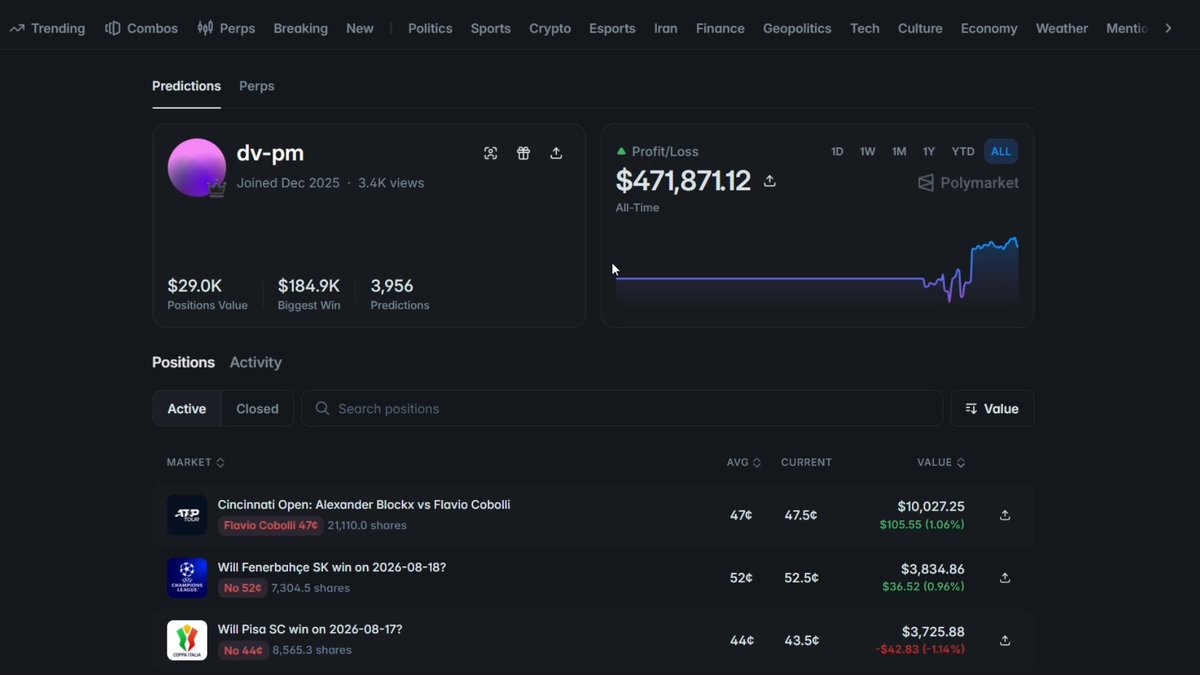Open the Weather category
This screenshot has width=1200, height=675.
(1062, 28)
